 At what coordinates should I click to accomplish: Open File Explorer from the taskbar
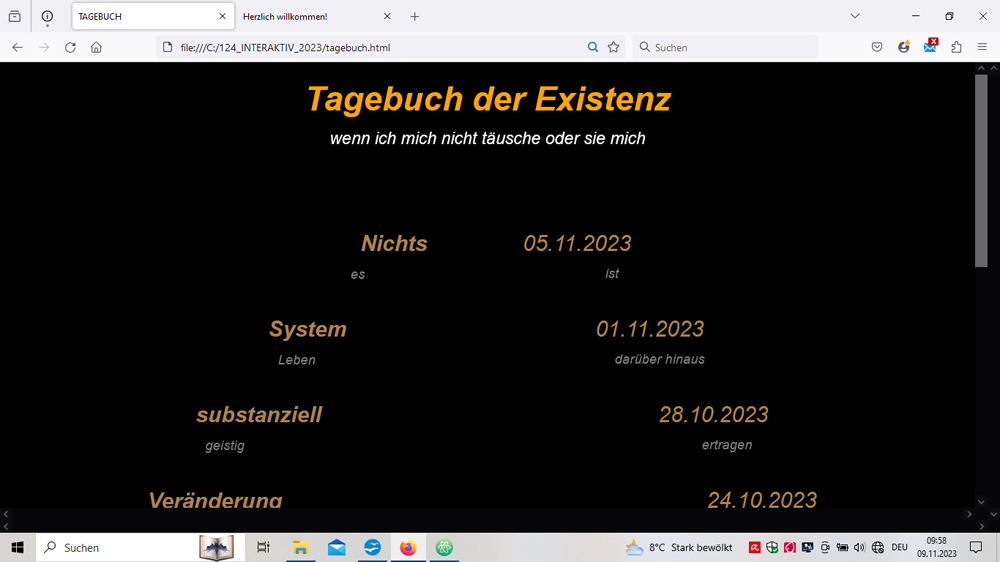[x=300, y=547]
